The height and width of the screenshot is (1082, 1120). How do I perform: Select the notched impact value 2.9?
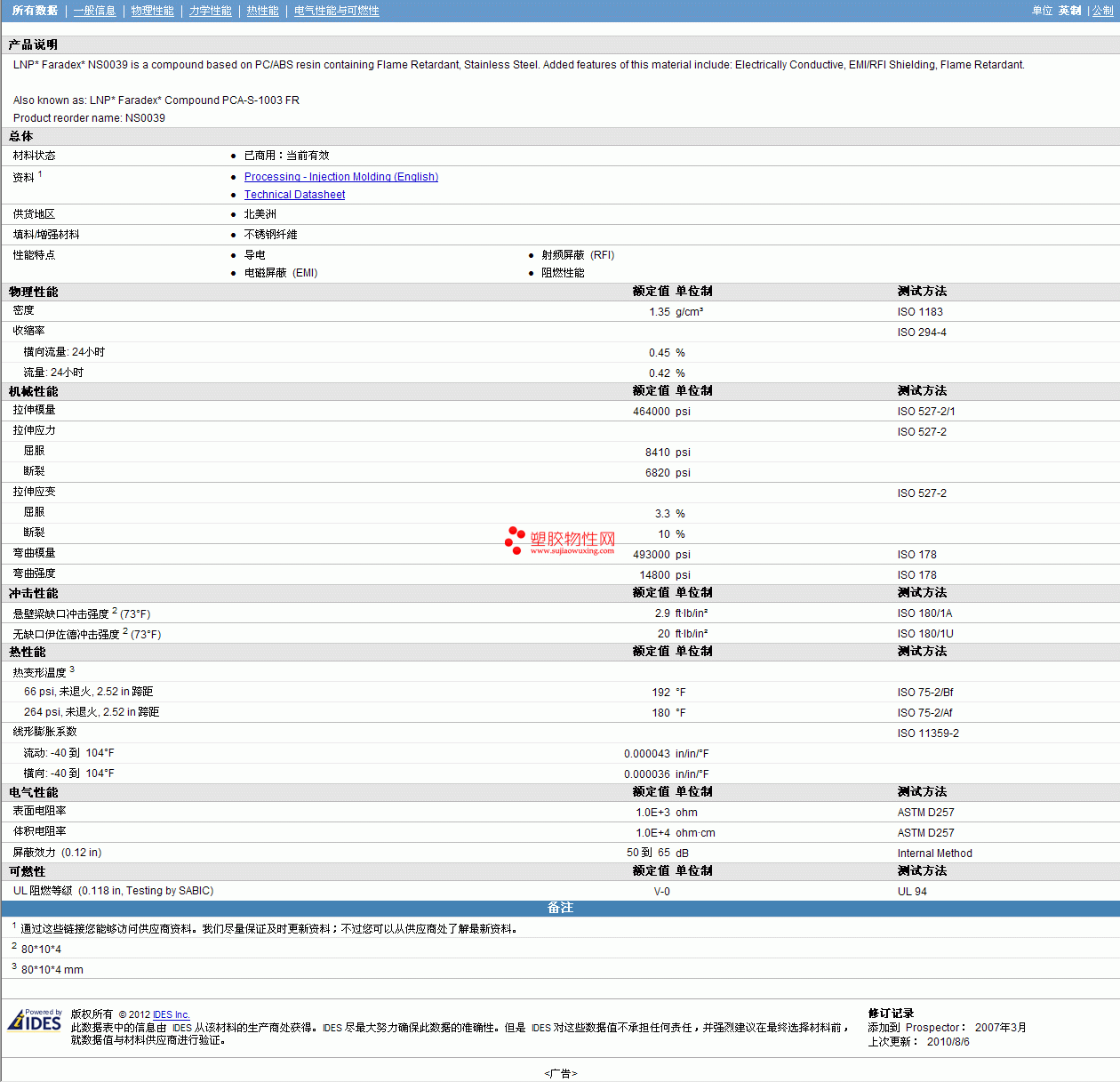[663, 613]
